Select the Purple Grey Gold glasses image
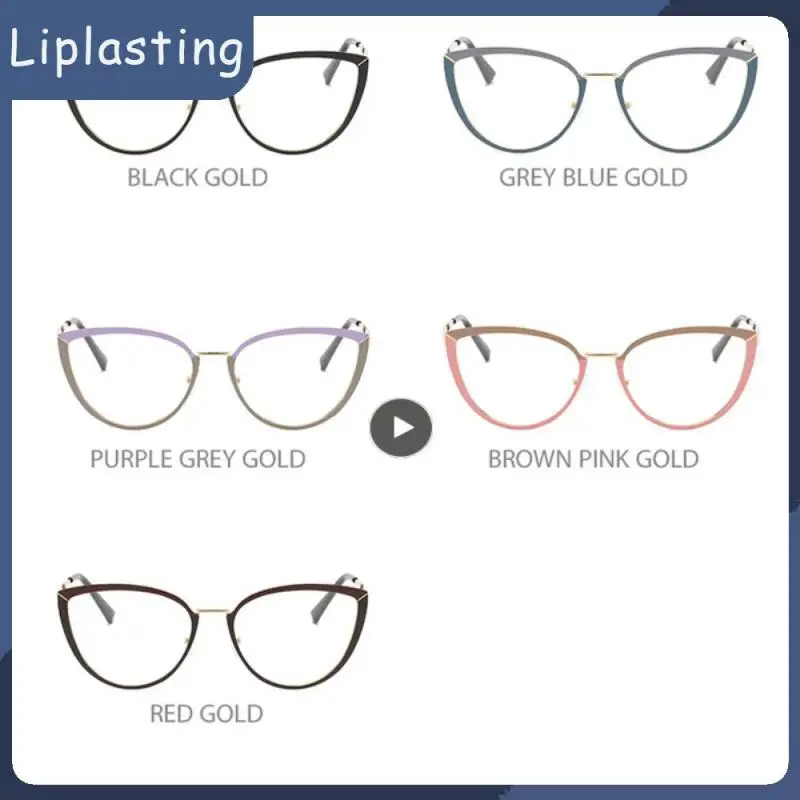The width and height of the screenshot is (800, 800). (x=213, y=373)
